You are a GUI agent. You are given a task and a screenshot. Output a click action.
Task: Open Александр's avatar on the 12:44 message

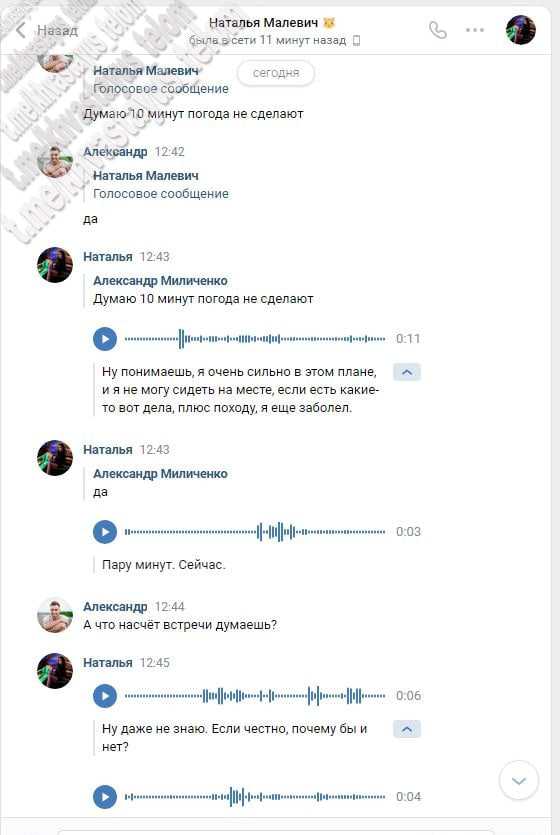pos(55,616)
